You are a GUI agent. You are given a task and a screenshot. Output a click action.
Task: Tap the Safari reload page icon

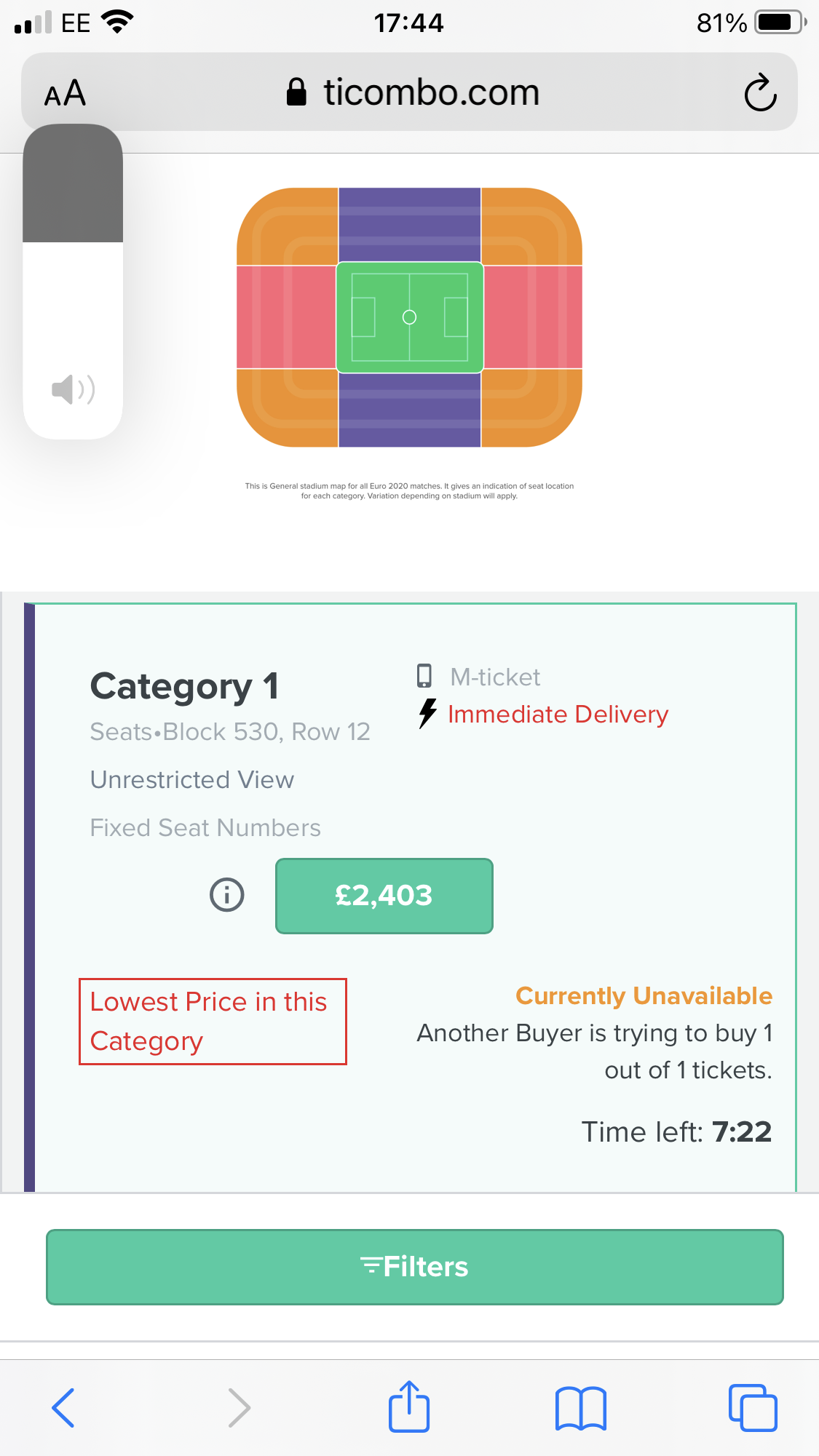click(760, 92)
